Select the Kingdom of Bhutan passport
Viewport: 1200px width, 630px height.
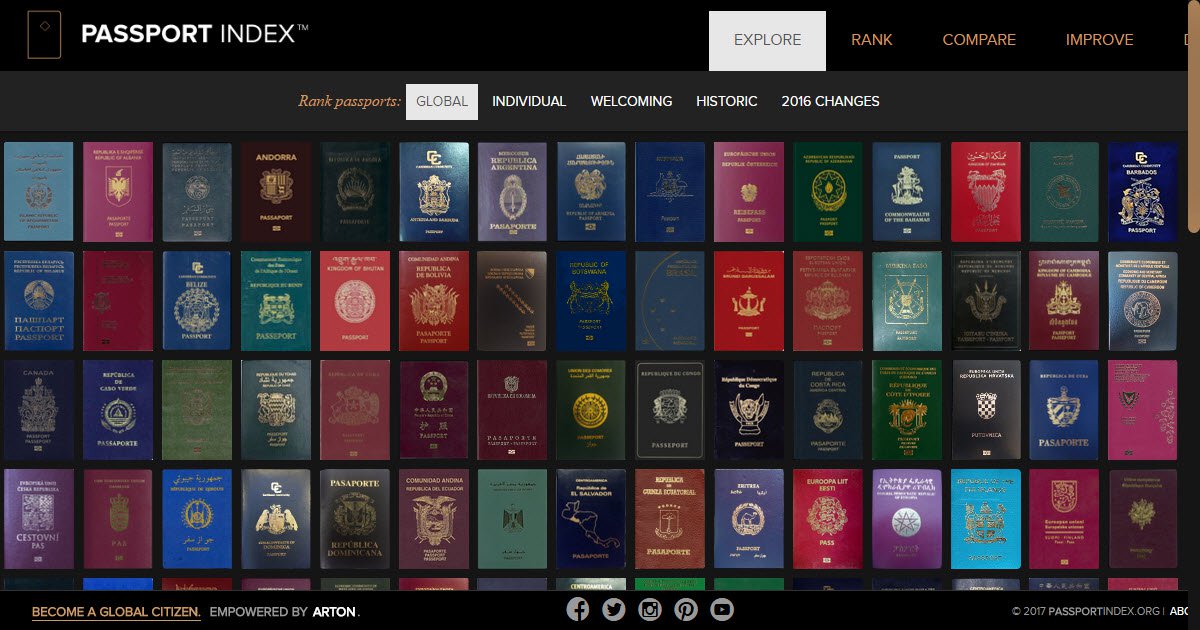click(x=355, y=301)
